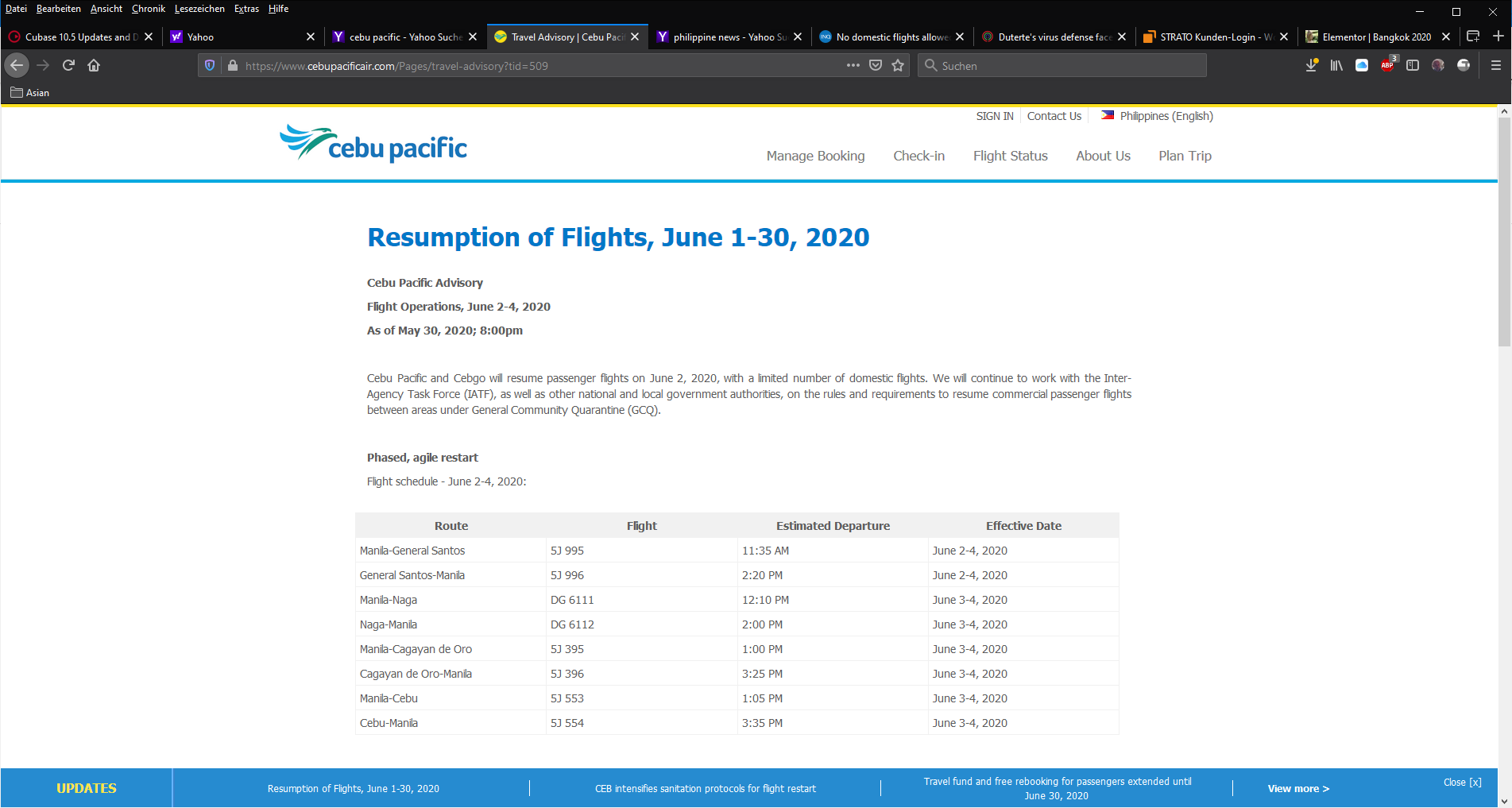The width and height of the screenshot is (1512, 808).
Task: Close the updates bar
Action: pyautogui.click(x=1463, y=783)
